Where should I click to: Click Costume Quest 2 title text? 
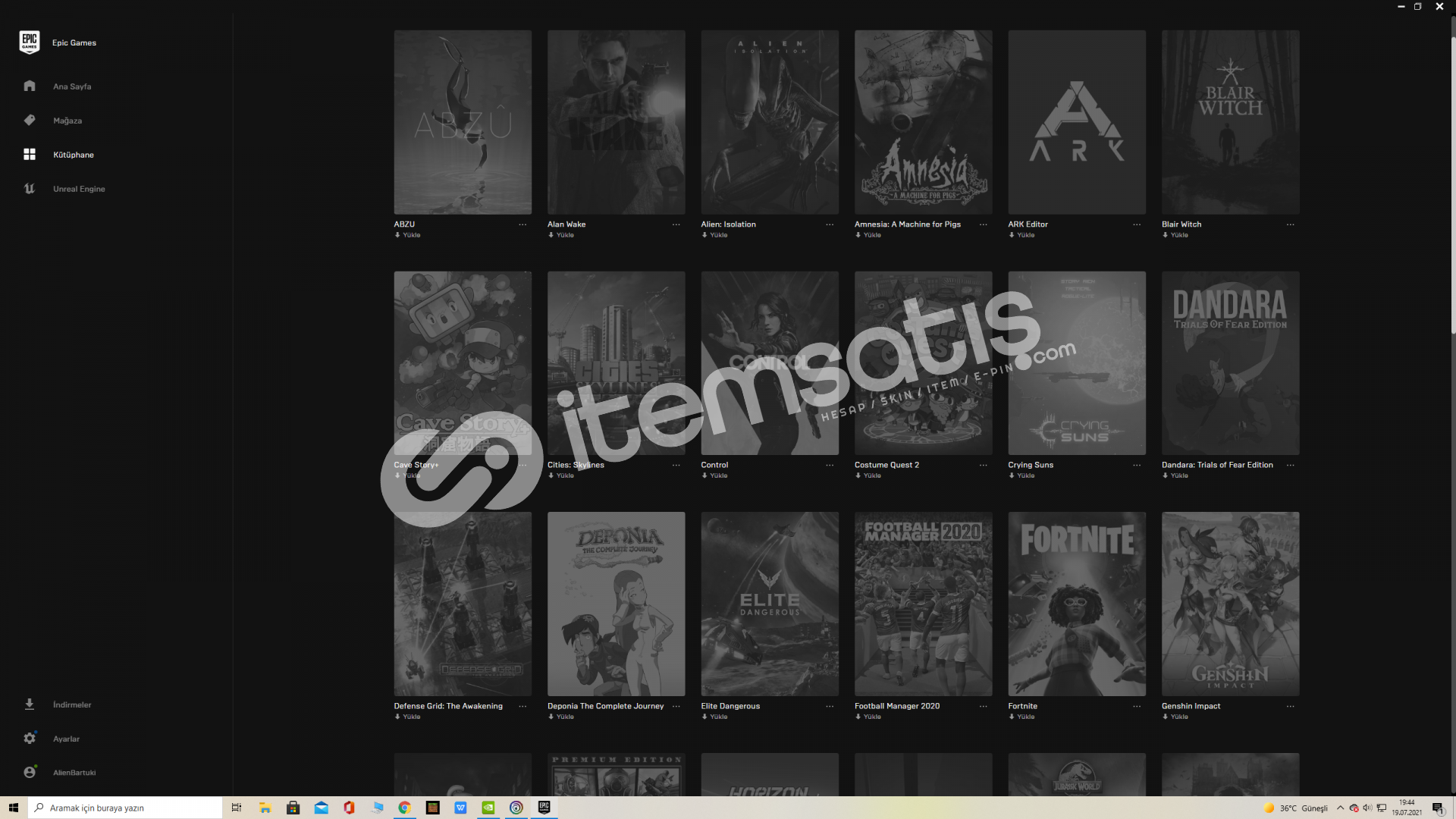click(x=886, y=465)
